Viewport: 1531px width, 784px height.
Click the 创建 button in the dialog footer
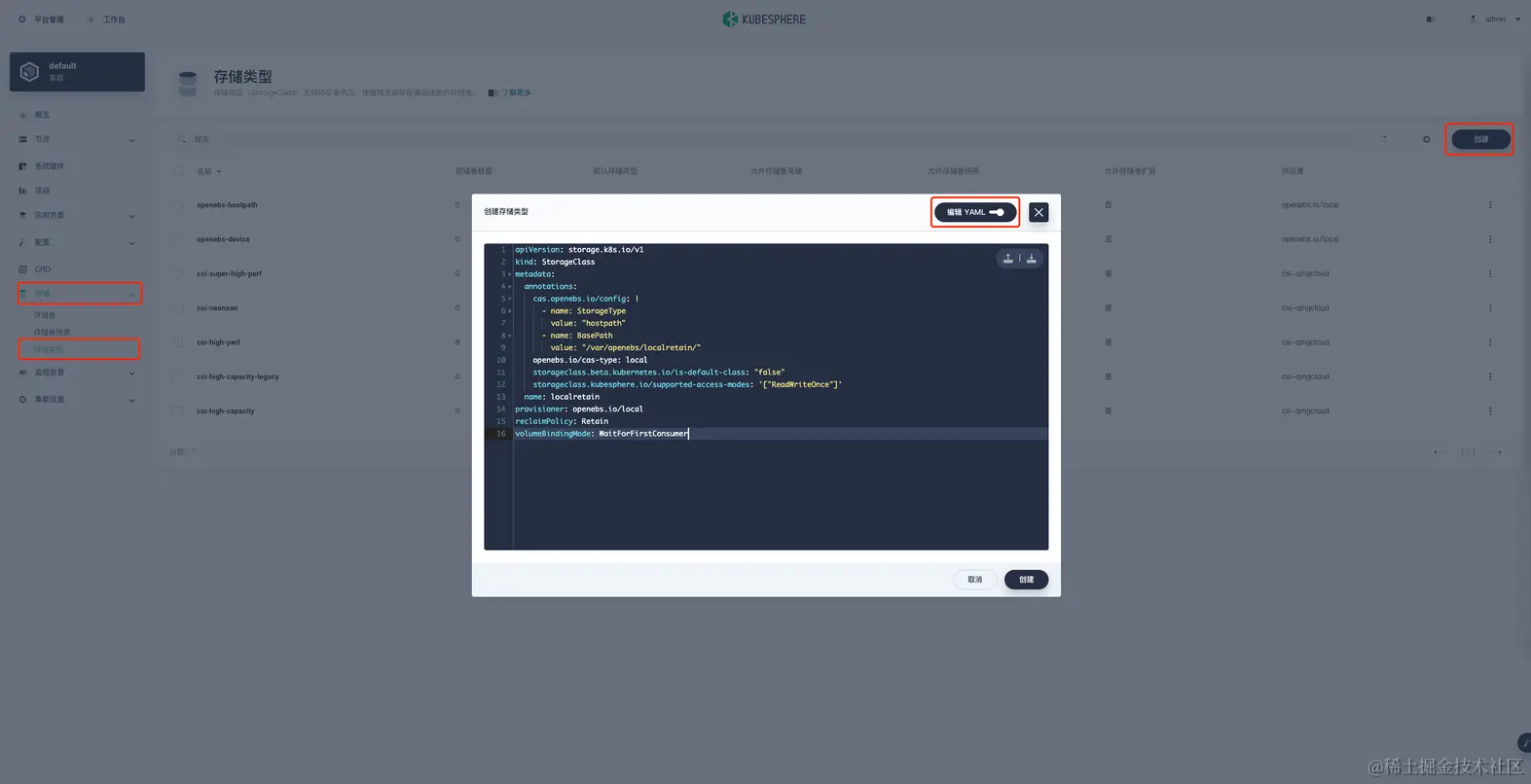point(1026,580)
